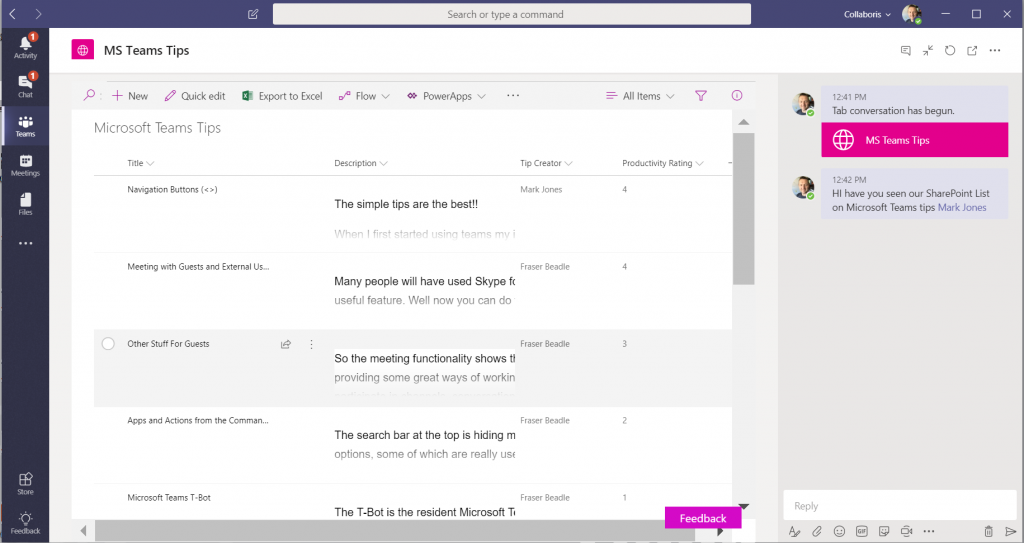Expand the Flow dropdown
Screen dimensions: 1024x543
coord(364,95)
